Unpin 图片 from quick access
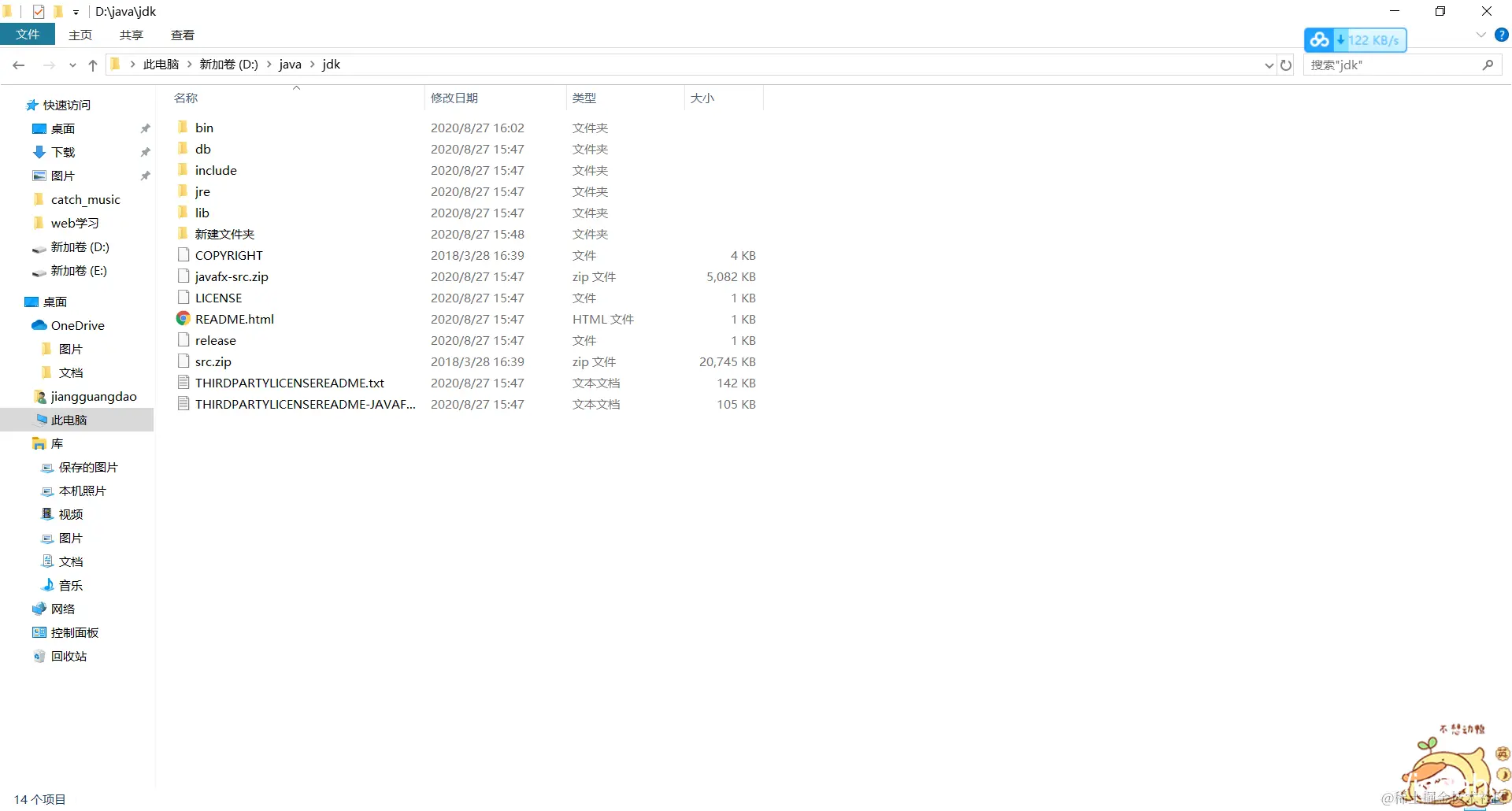This screenshot has width=1512, height=811. [x=145, y=176]
